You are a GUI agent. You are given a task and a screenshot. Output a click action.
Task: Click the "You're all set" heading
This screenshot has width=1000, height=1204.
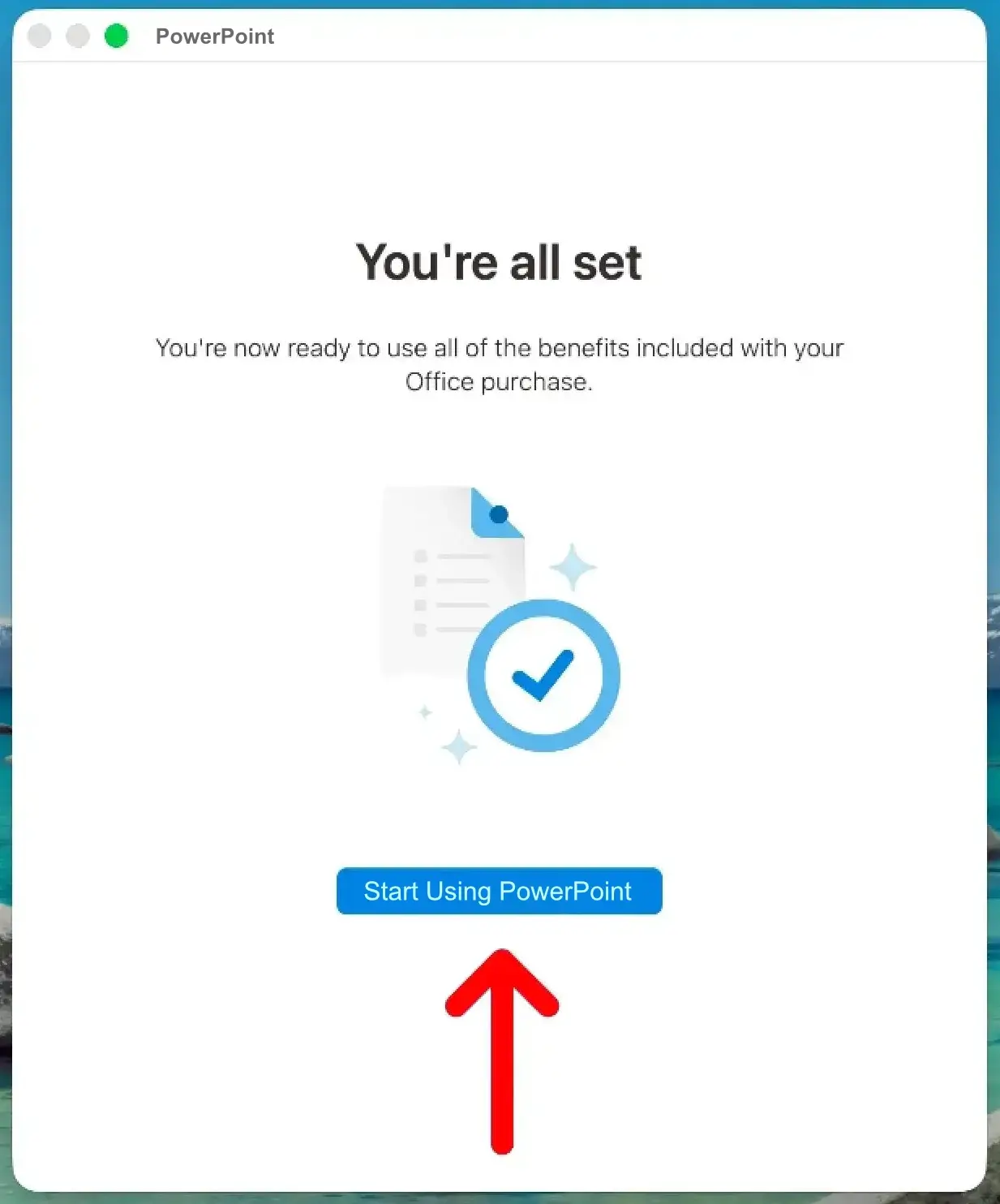click(x=499, y=262)
